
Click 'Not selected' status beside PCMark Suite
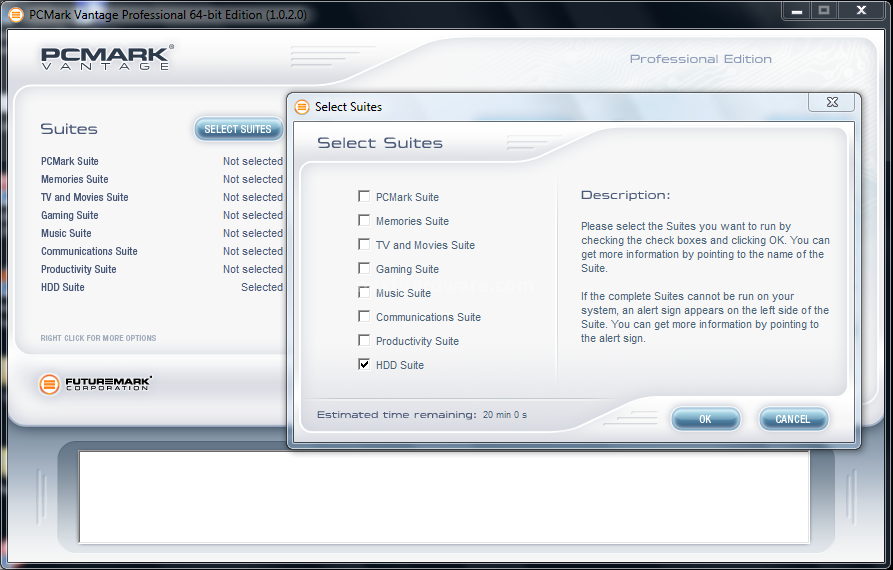click(x=253, y=161)
